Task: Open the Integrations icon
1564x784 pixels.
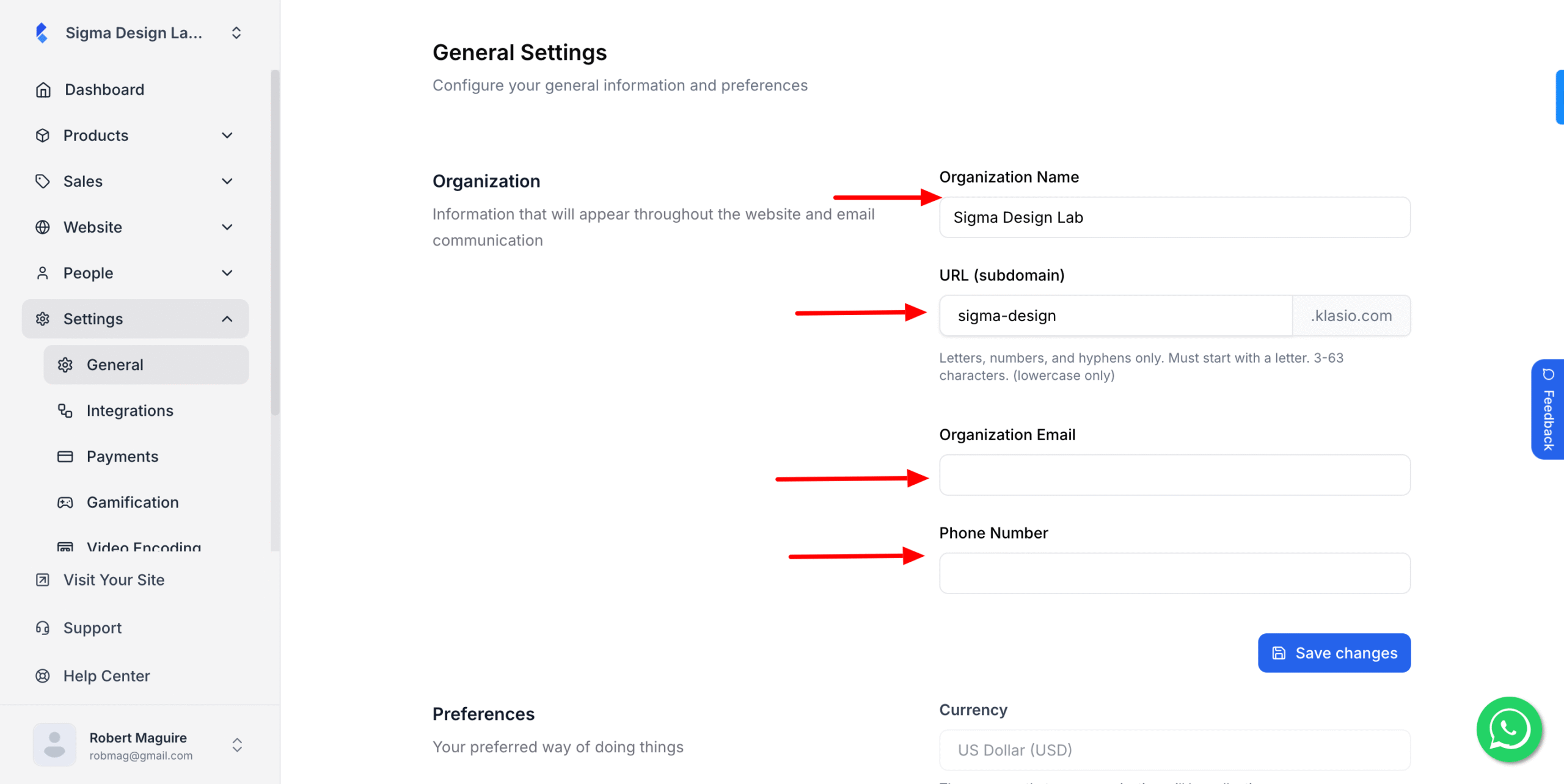Action: click(x=65, y=410)
